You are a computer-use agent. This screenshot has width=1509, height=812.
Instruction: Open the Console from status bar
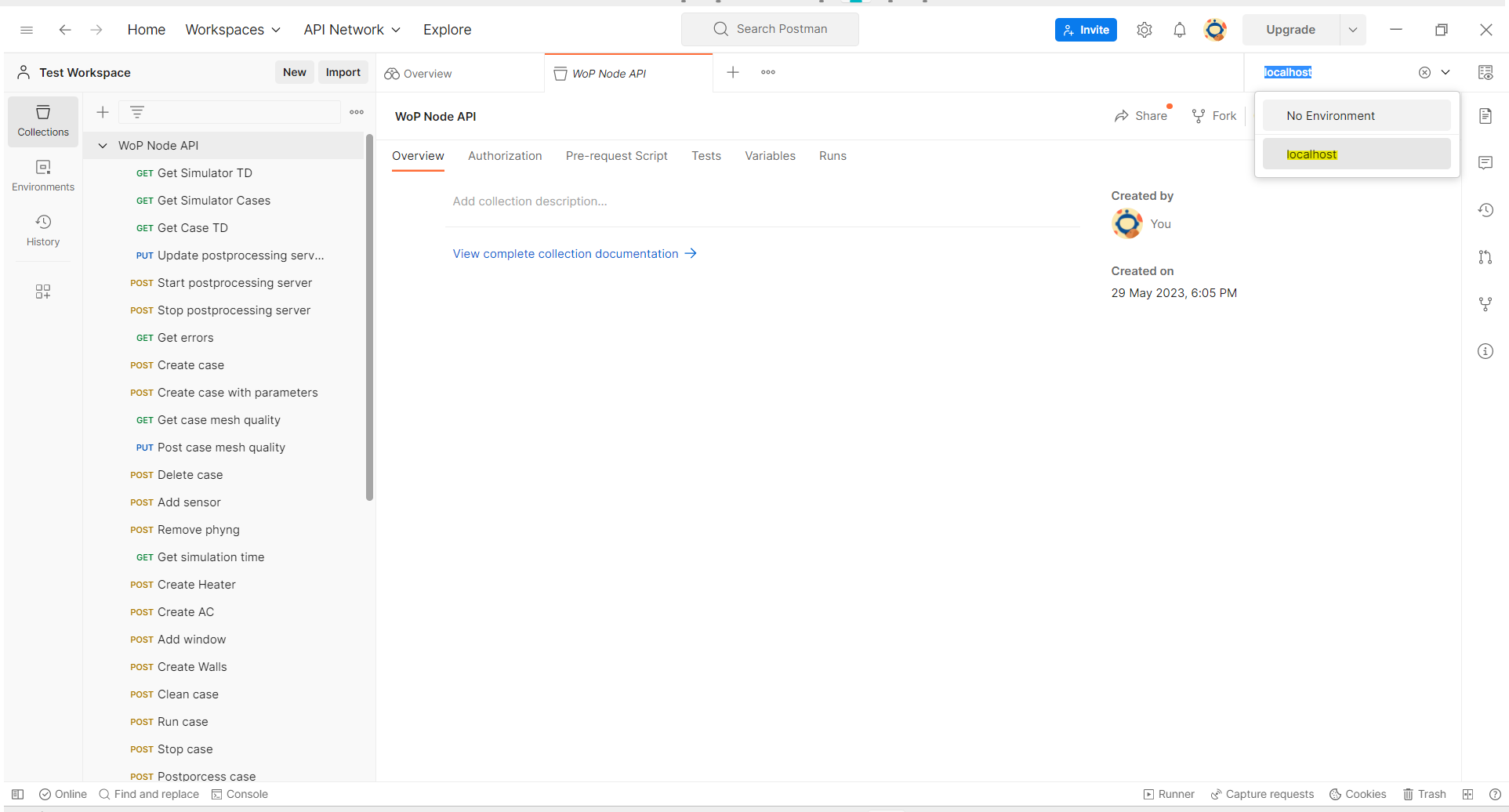click(240, 794)
